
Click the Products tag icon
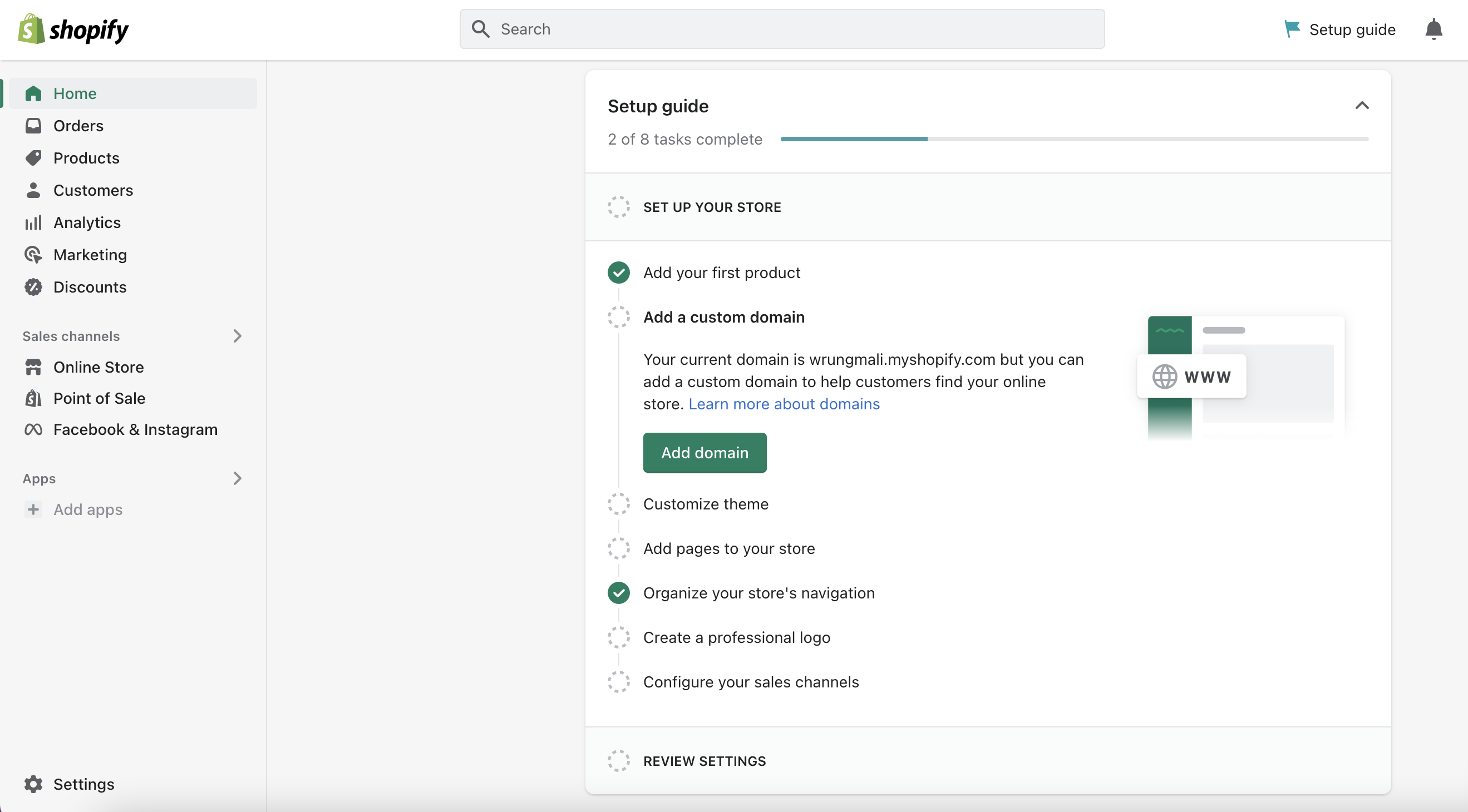pyautogui.click(x=33, y=158)
